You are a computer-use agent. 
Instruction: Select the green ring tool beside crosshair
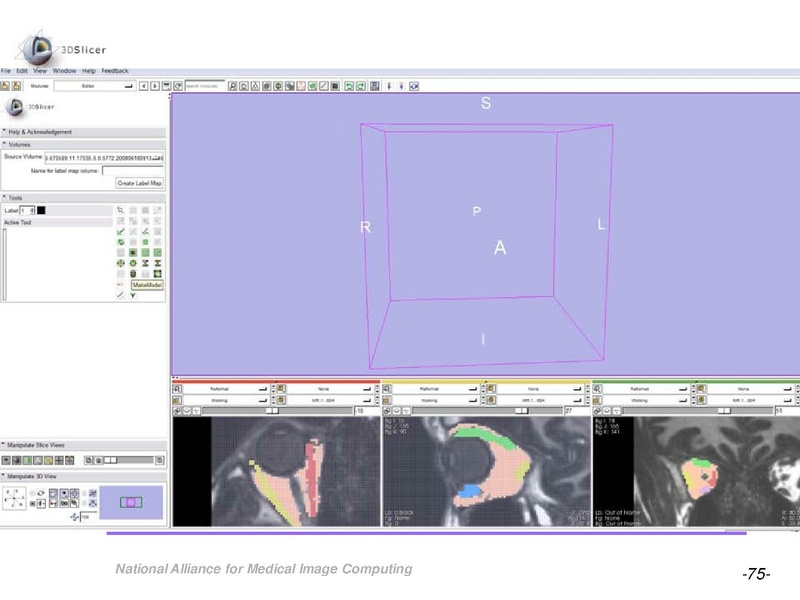(133, 263)
